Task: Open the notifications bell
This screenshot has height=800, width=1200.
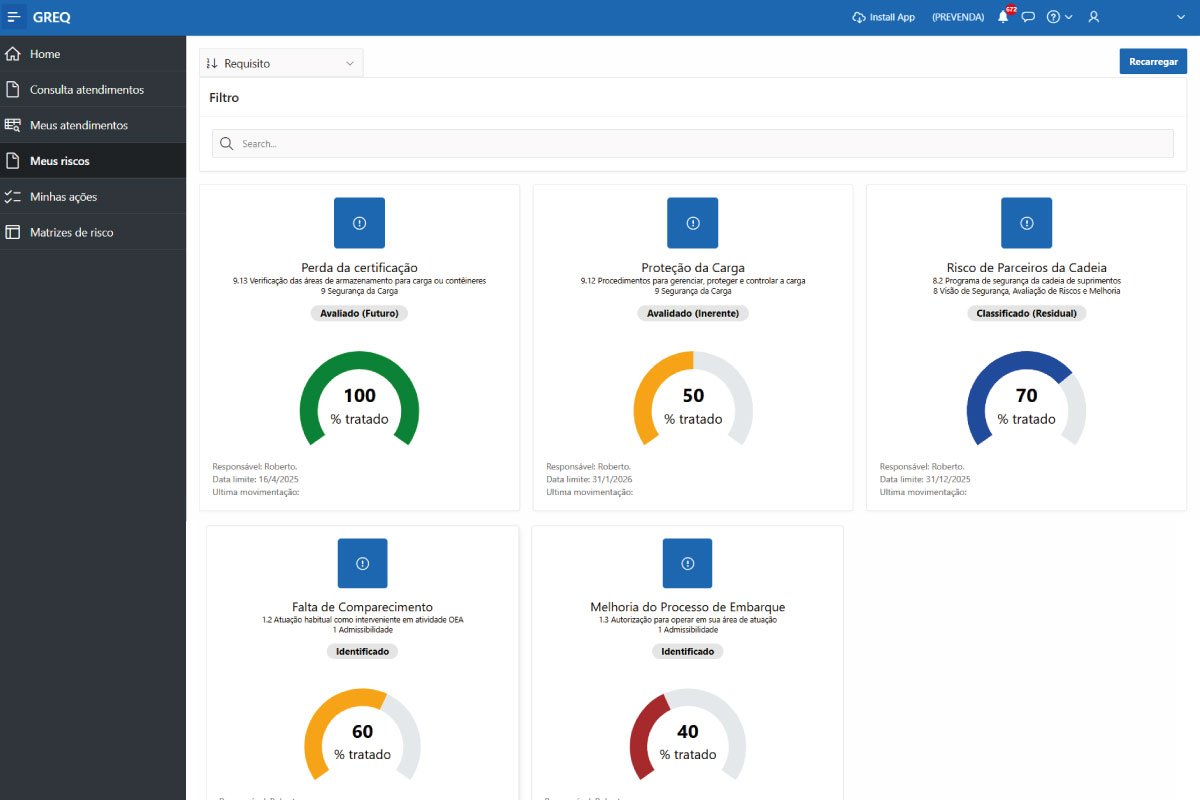Action: (1003, 17)
